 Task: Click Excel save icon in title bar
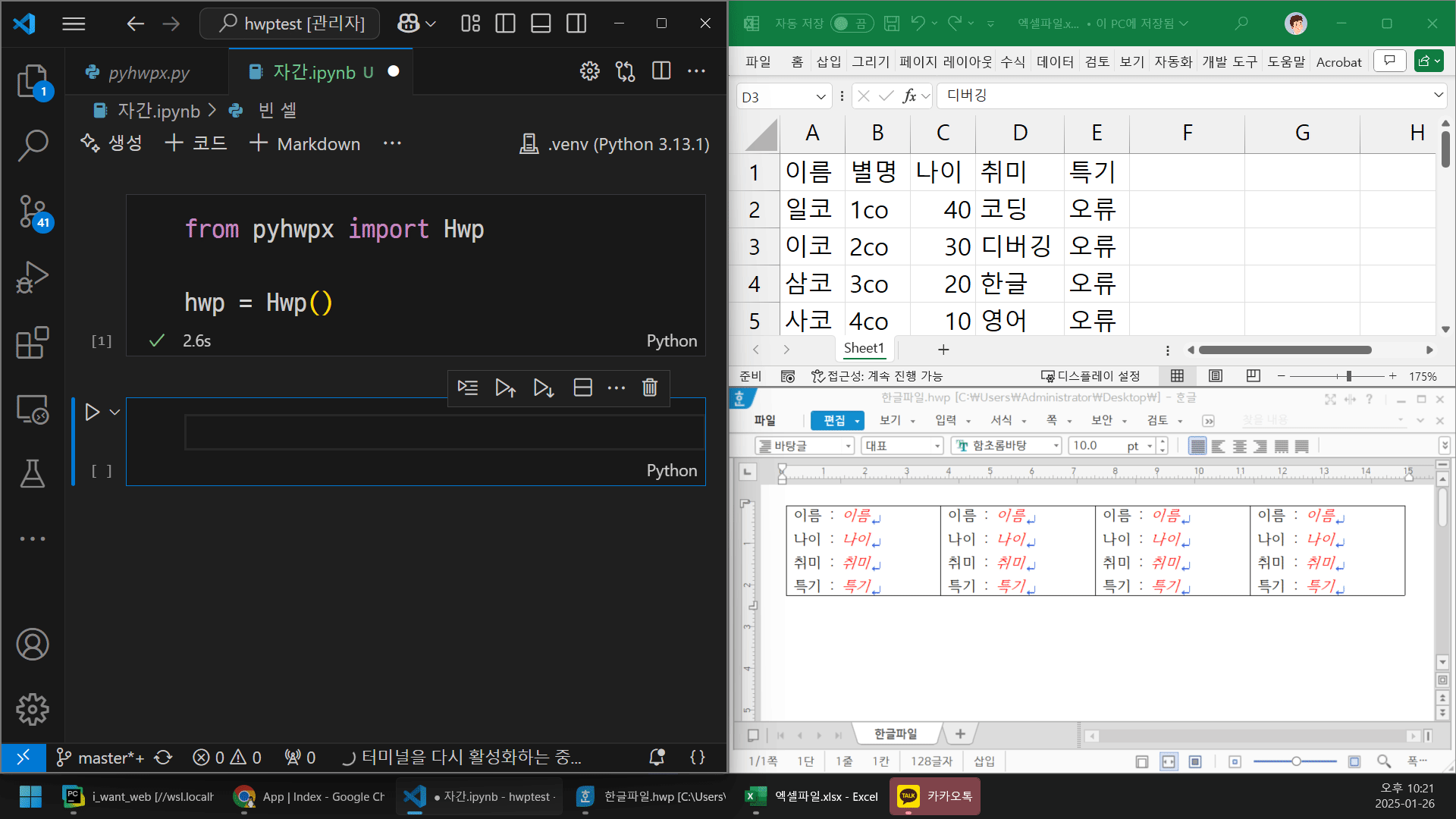pos(892,24)
